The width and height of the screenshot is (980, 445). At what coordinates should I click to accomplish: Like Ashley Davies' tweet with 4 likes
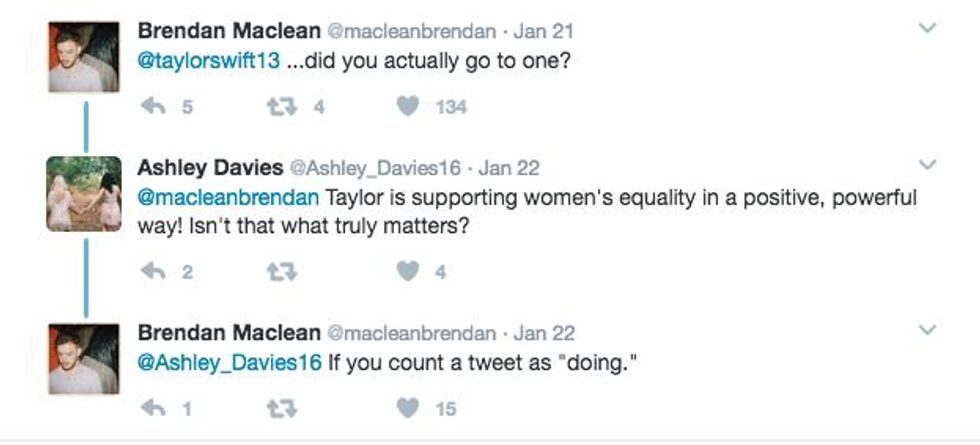[407, 271]
